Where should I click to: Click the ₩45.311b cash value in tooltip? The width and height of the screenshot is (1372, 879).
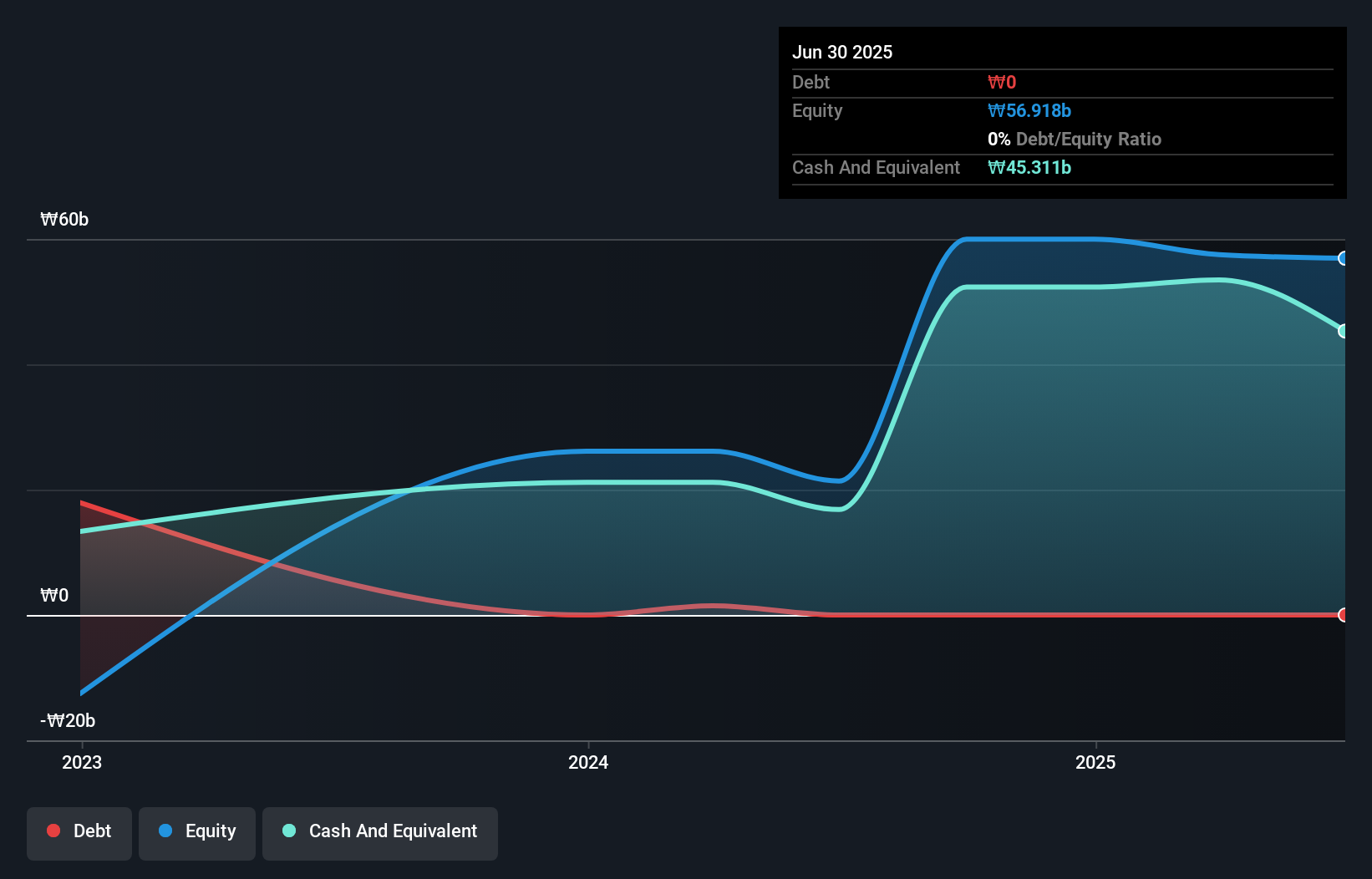pyautogui.click(x=1029, y=167)
